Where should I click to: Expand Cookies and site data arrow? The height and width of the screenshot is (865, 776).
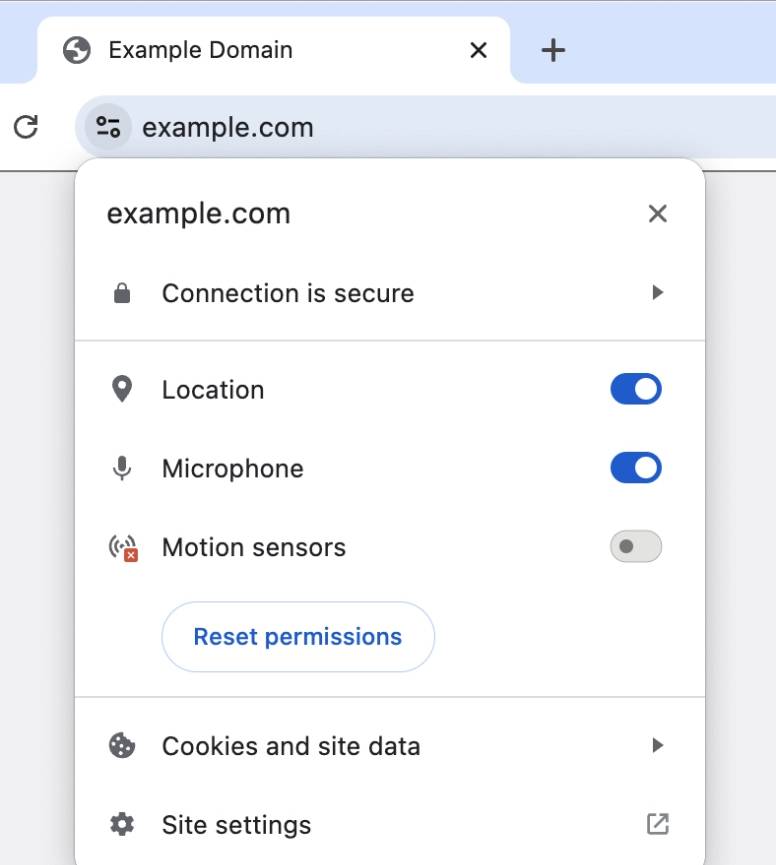(657, 745)
